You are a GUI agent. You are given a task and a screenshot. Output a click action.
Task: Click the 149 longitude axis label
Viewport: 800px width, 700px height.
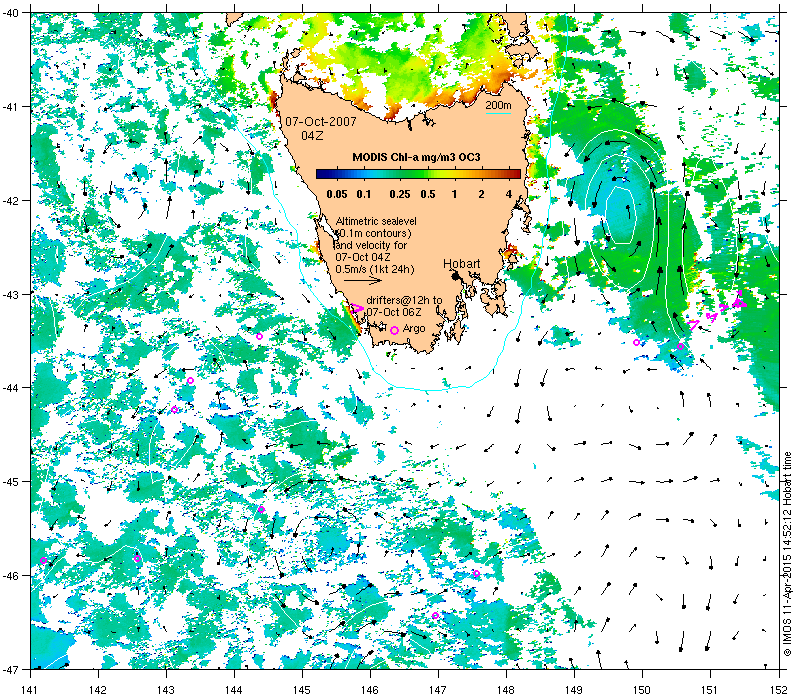tap(574, 690)
